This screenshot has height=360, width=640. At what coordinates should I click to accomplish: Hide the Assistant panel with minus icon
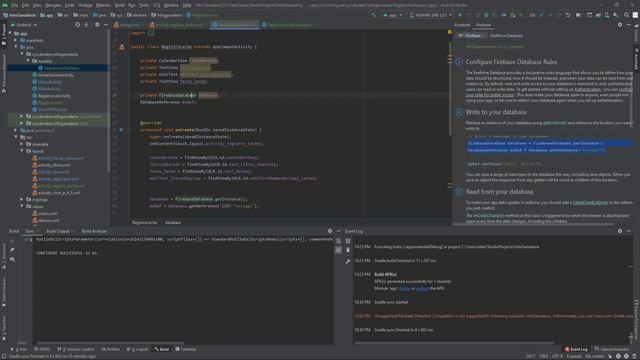pyautogui.click(x=629, y=25)
